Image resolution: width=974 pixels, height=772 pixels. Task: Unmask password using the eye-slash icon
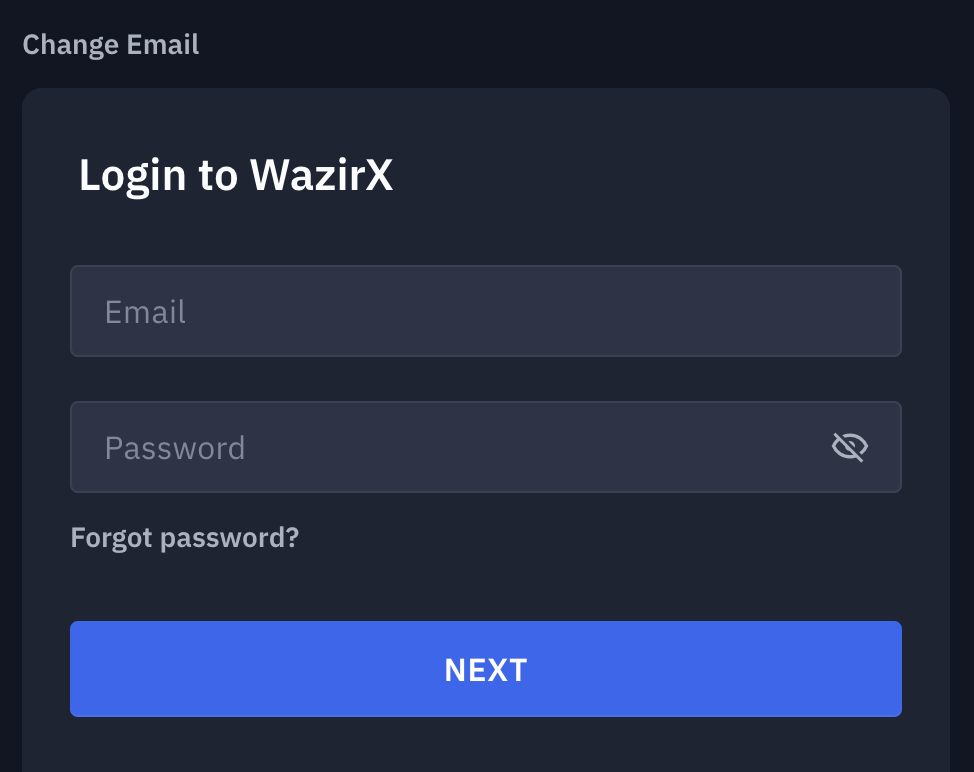[849, 447]
